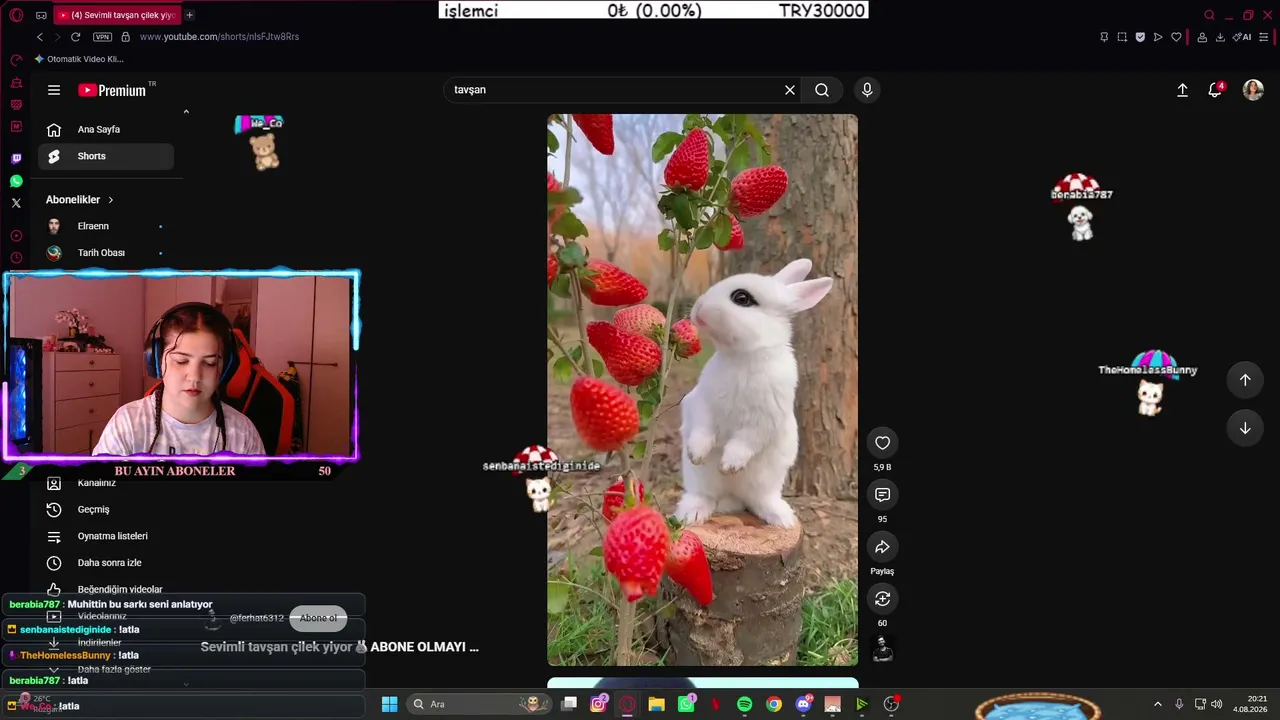Open WhatsApp in Opera sidebar
Screen dimensions: 1280x720
click(16, 181)
